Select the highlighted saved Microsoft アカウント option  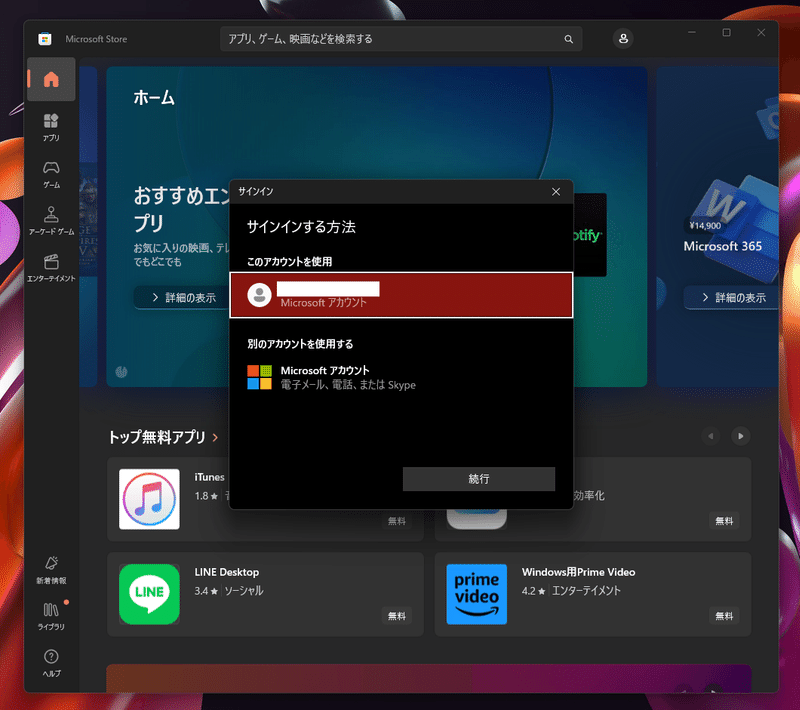pyautogui.click(x=400, y=295)
